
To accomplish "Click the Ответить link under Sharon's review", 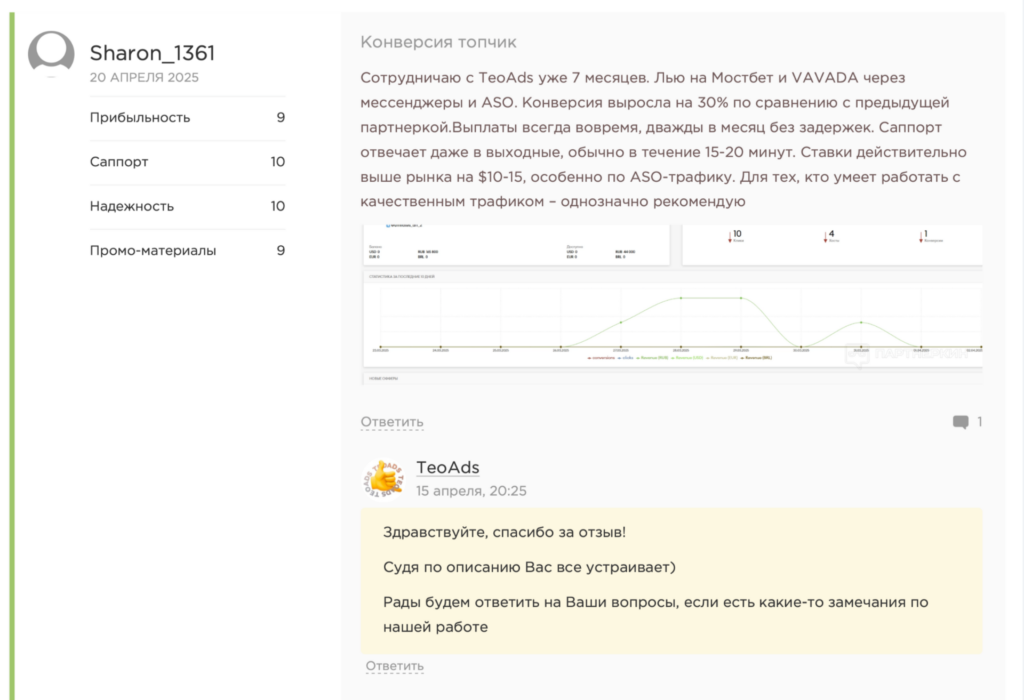I will point(392,422).
